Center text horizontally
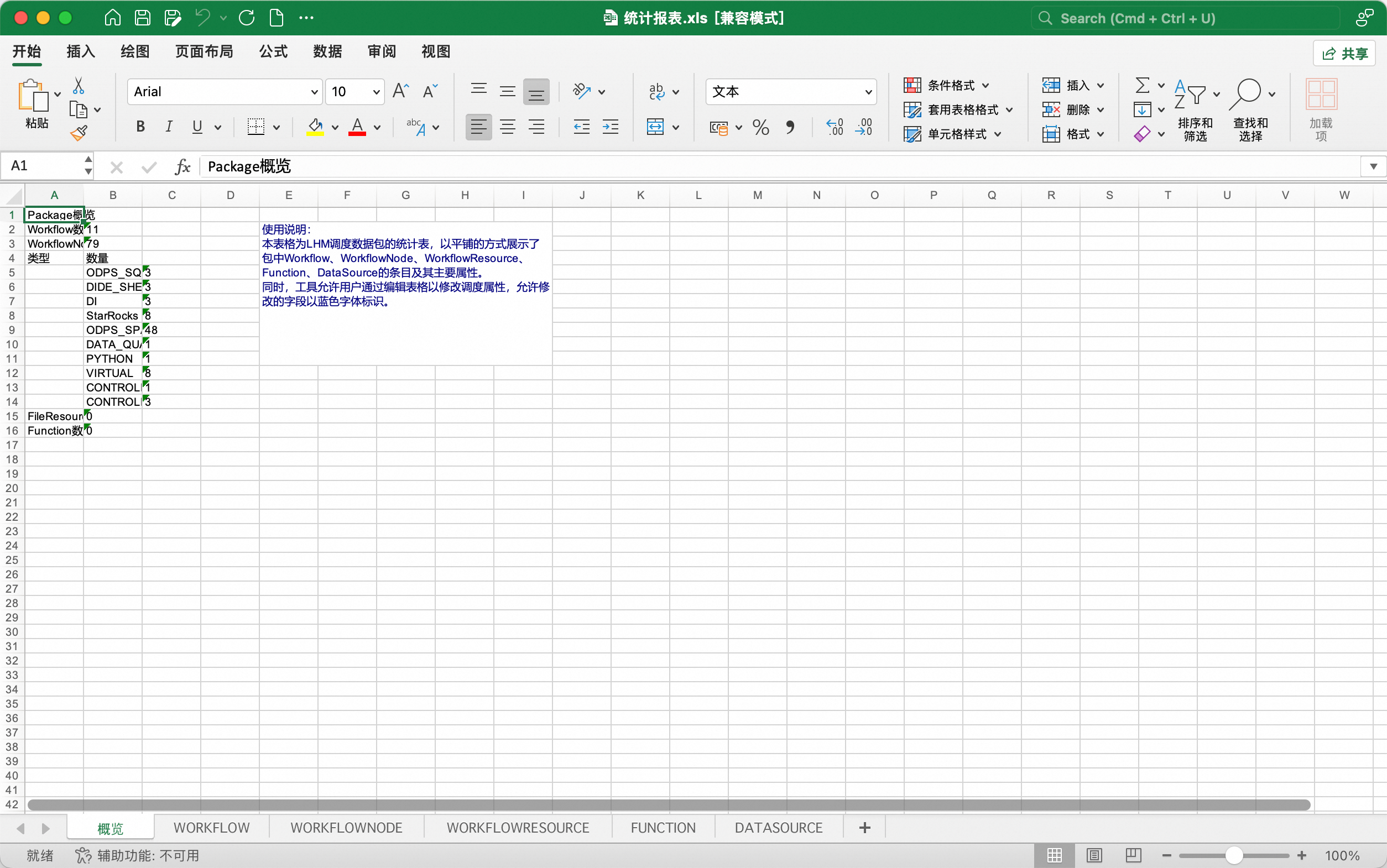This screenshot has width=1387, height=868. tap(507, 127)
